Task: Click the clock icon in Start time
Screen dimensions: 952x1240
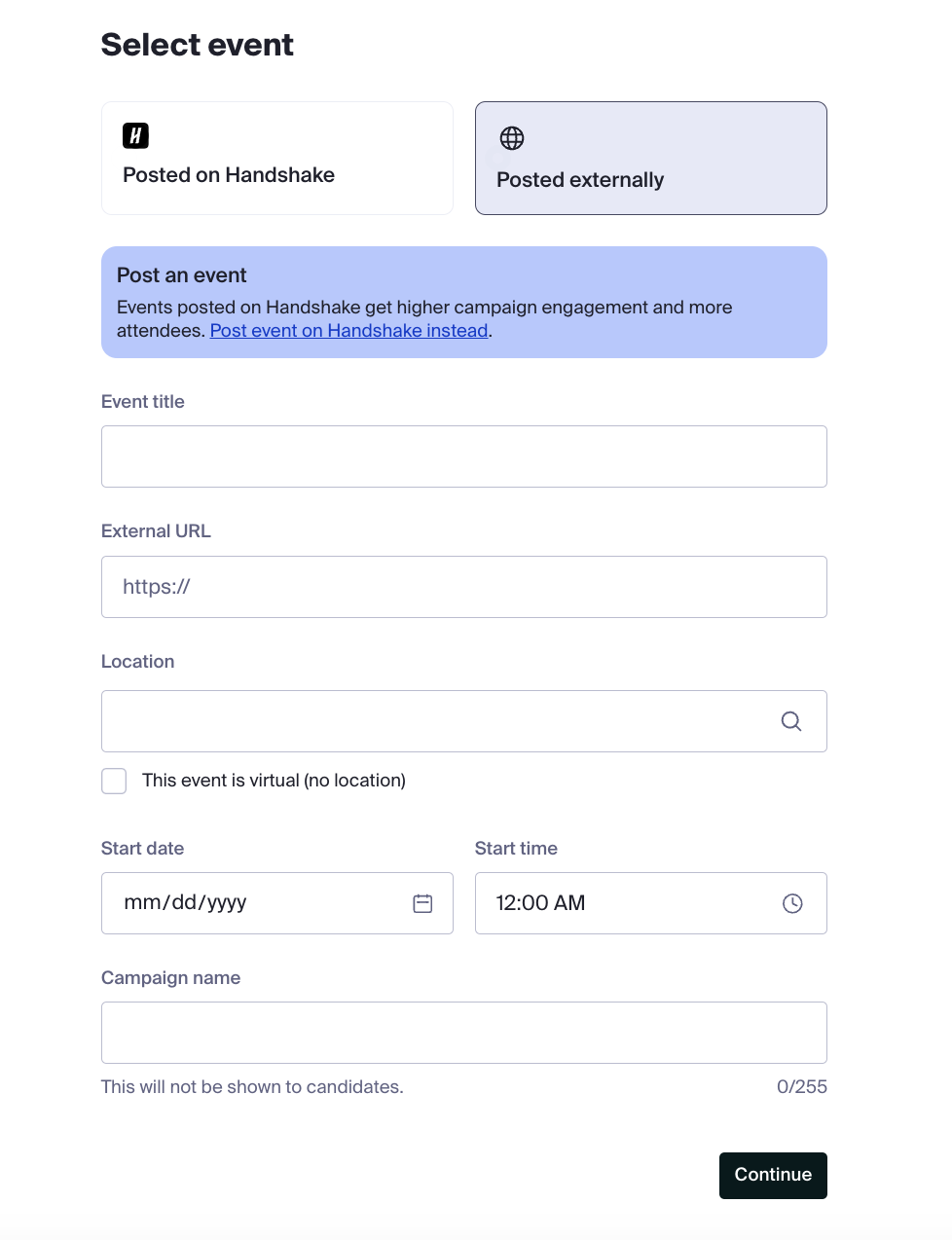Action: [x=792, y=903]
